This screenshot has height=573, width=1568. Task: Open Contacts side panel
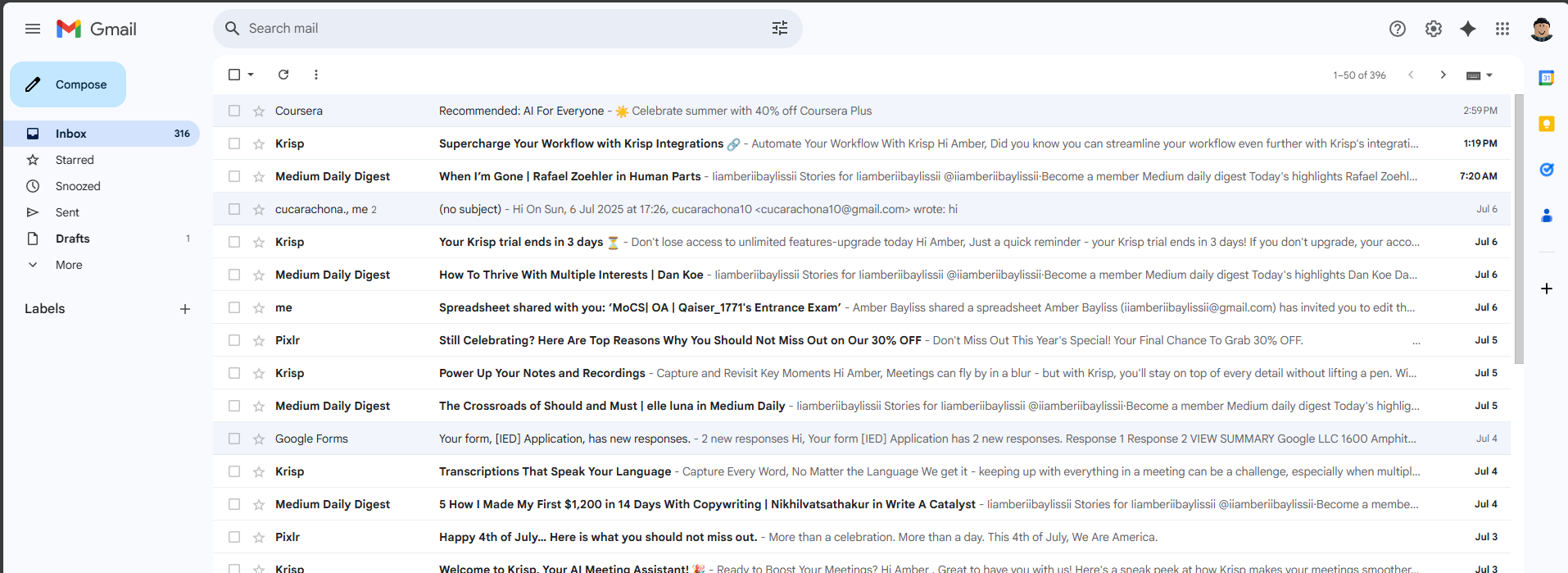(x=1547, y=216)
